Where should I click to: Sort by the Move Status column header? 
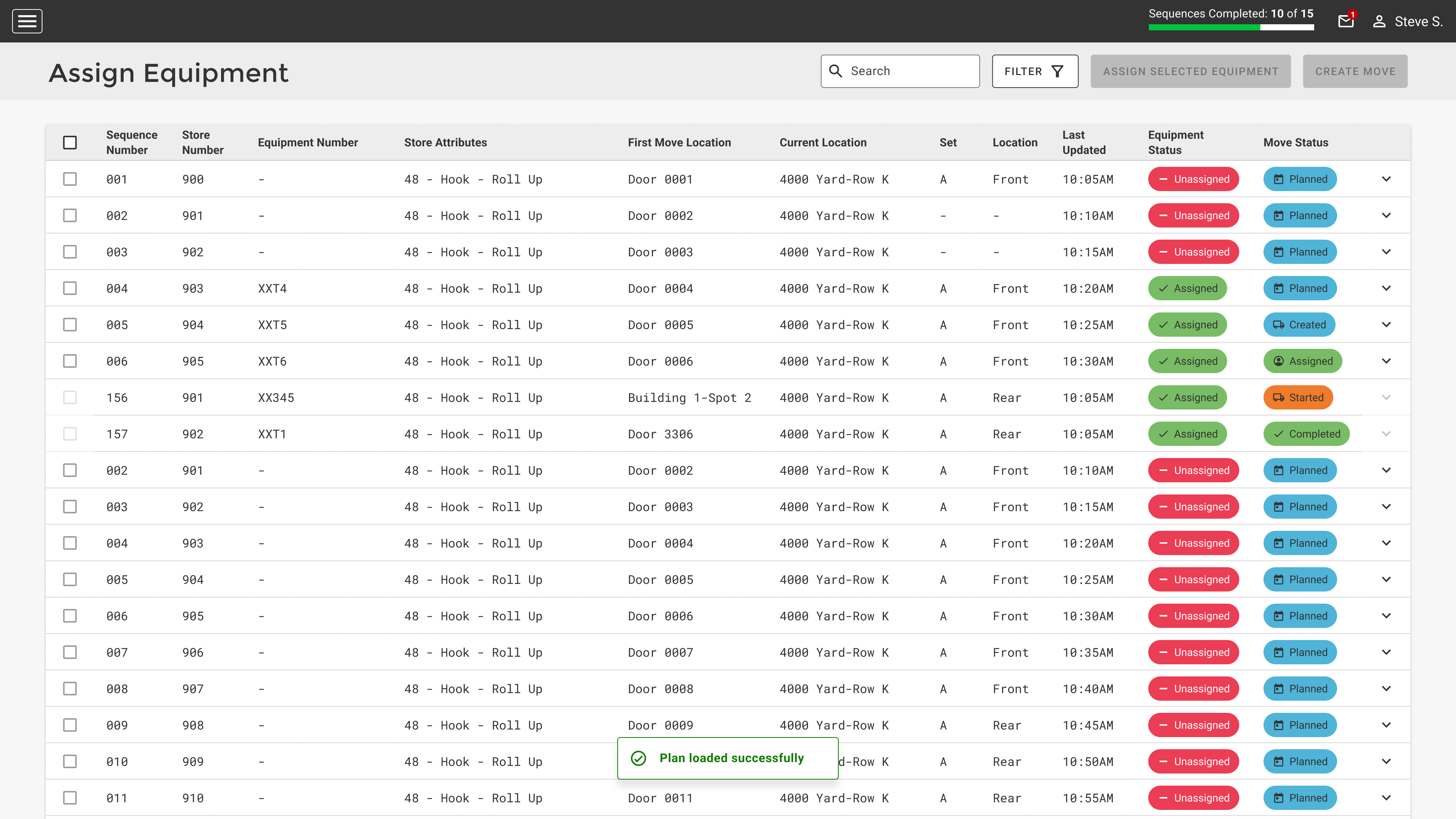click(x=1296, y=143)
